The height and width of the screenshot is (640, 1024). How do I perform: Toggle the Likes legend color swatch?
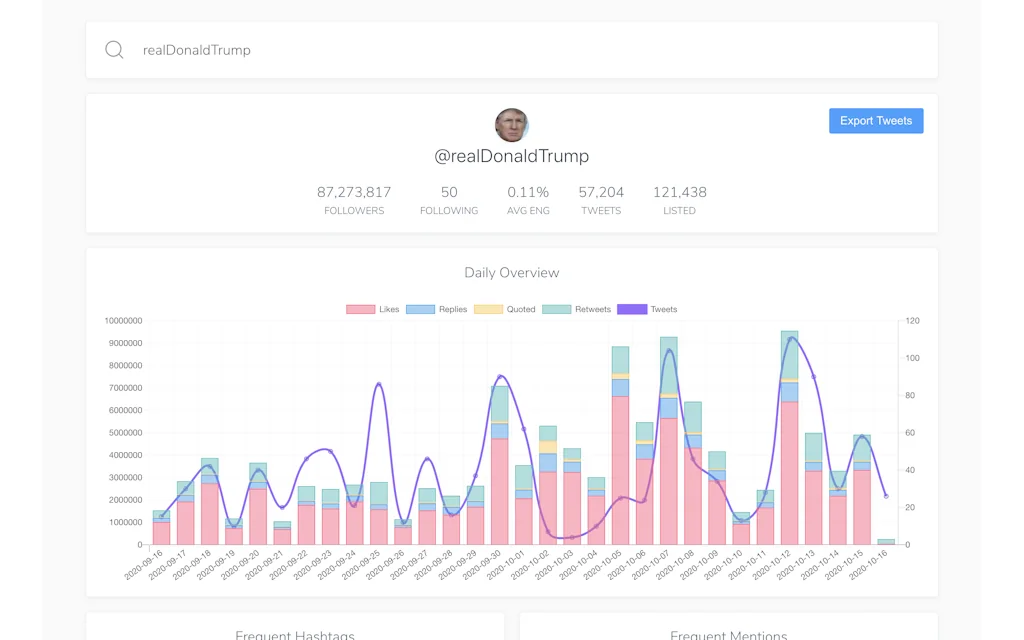(x=360, y=310)
